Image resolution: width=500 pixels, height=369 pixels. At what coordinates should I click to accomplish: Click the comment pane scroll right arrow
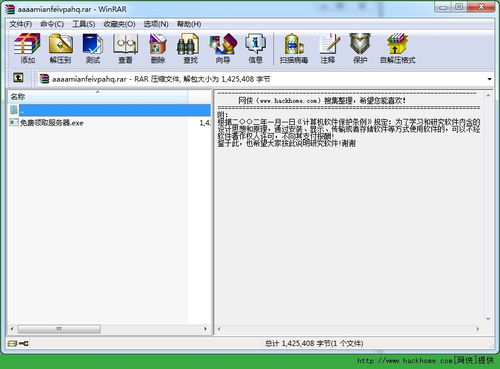tap(478, 329)
